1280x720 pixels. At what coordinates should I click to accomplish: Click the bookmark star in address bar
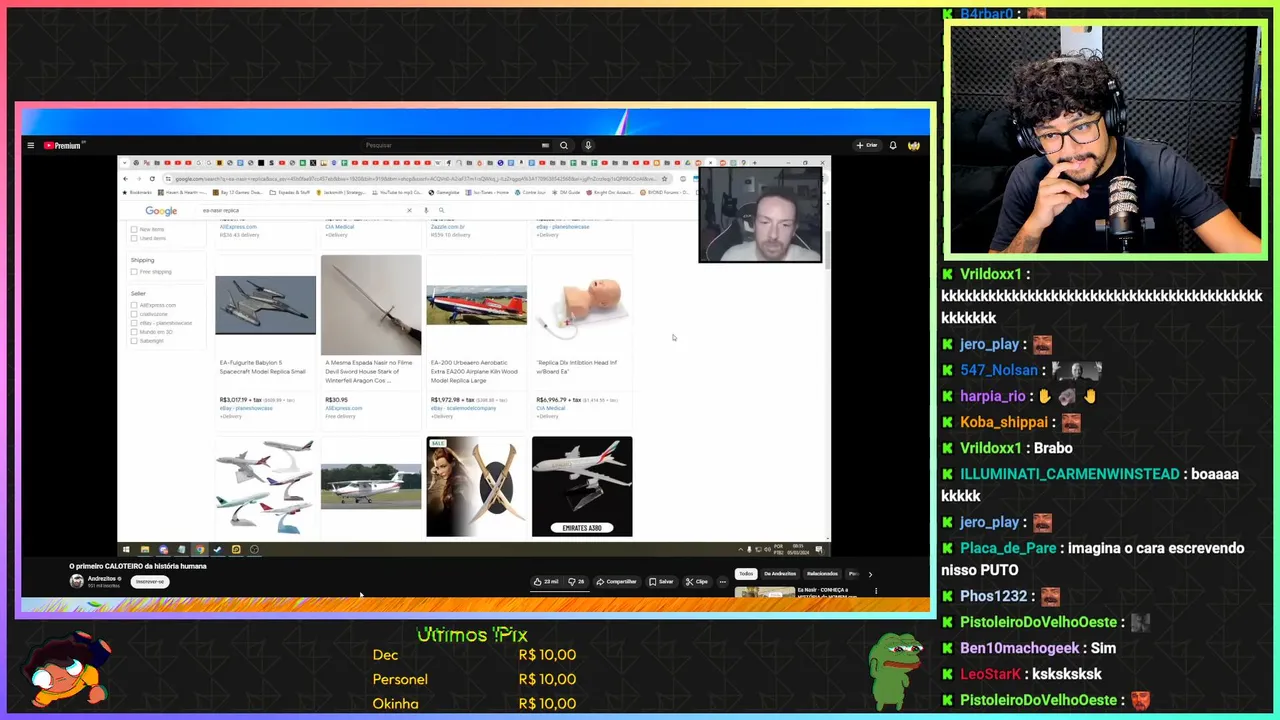(x=665, y=179)
